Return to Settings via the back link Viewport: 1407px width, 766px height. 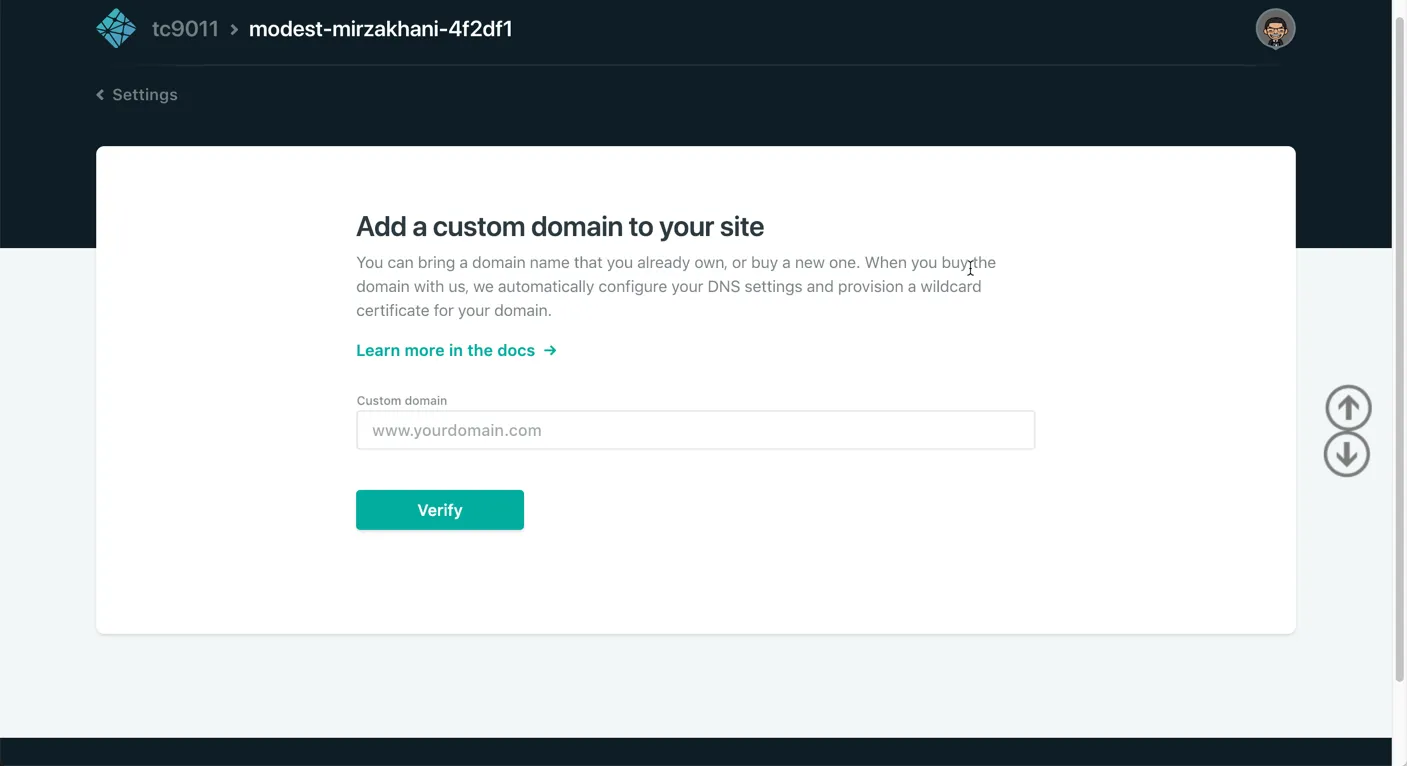[x=144, y=95]
